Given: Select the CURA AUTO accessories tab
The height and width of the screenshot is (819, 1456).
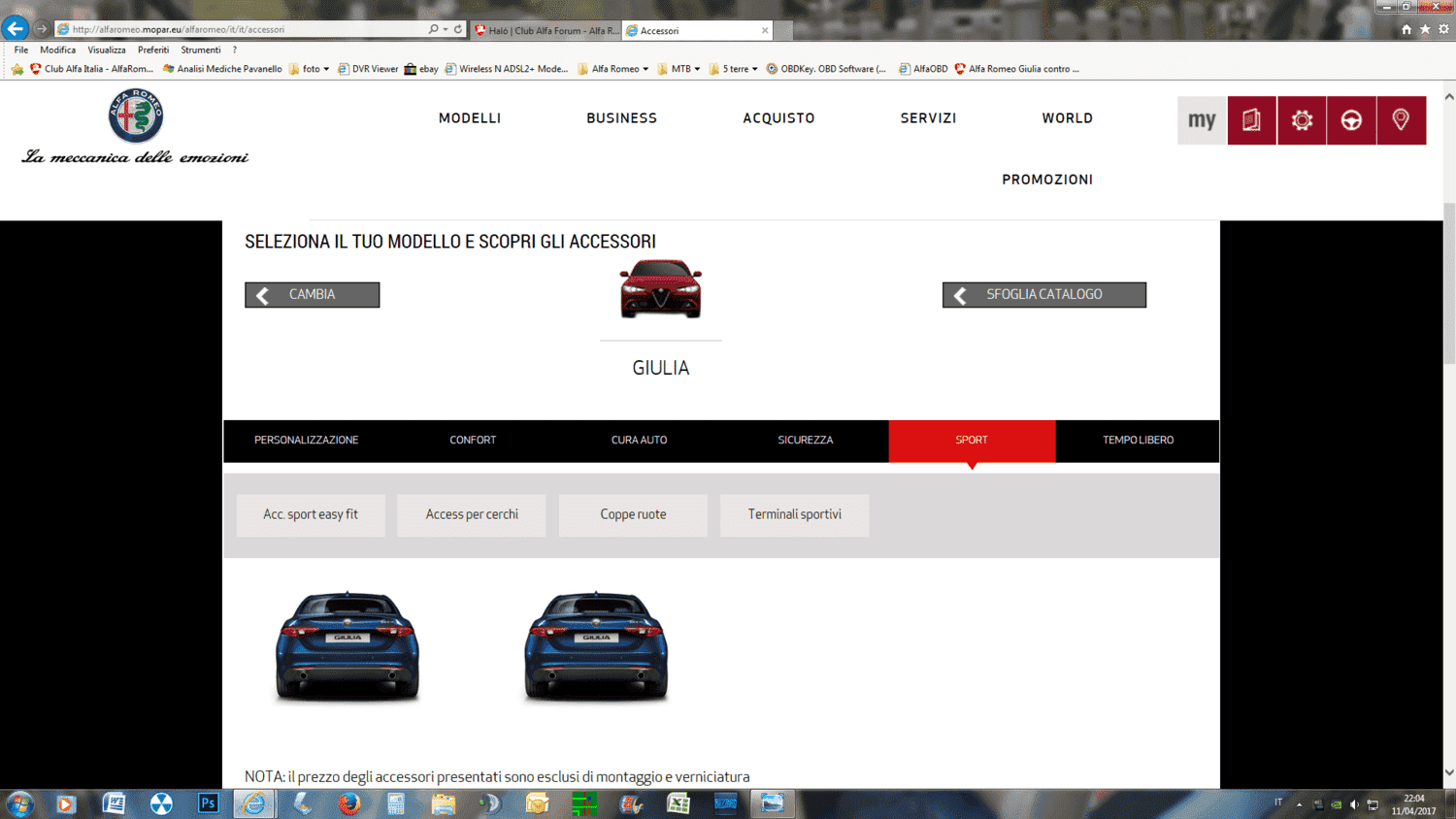Looking at the screenshot, I should pyautogui.click(x=639, y=441).
